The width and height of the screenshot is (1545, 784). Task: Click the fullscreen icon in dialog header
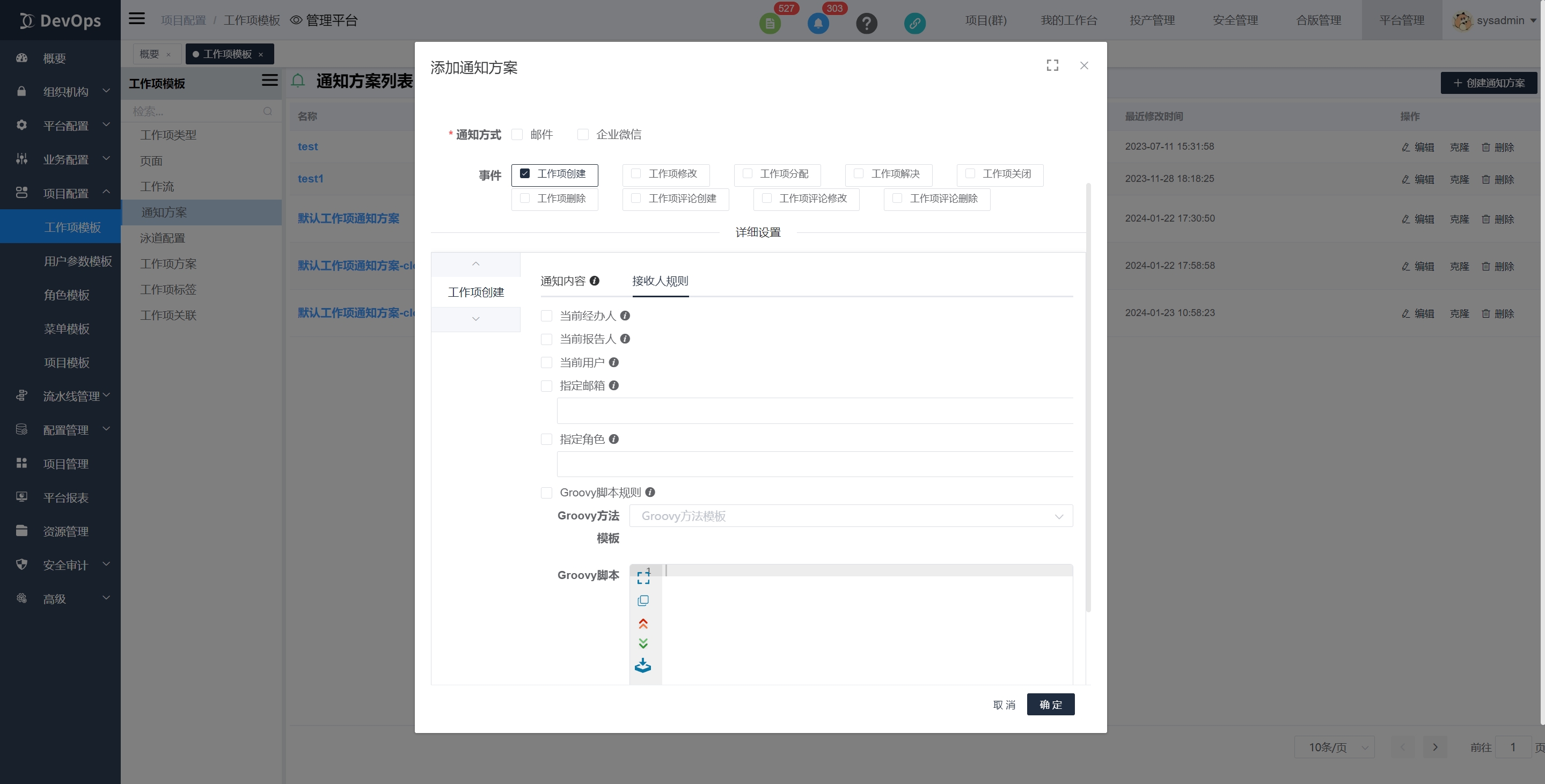coord(1052,65)
